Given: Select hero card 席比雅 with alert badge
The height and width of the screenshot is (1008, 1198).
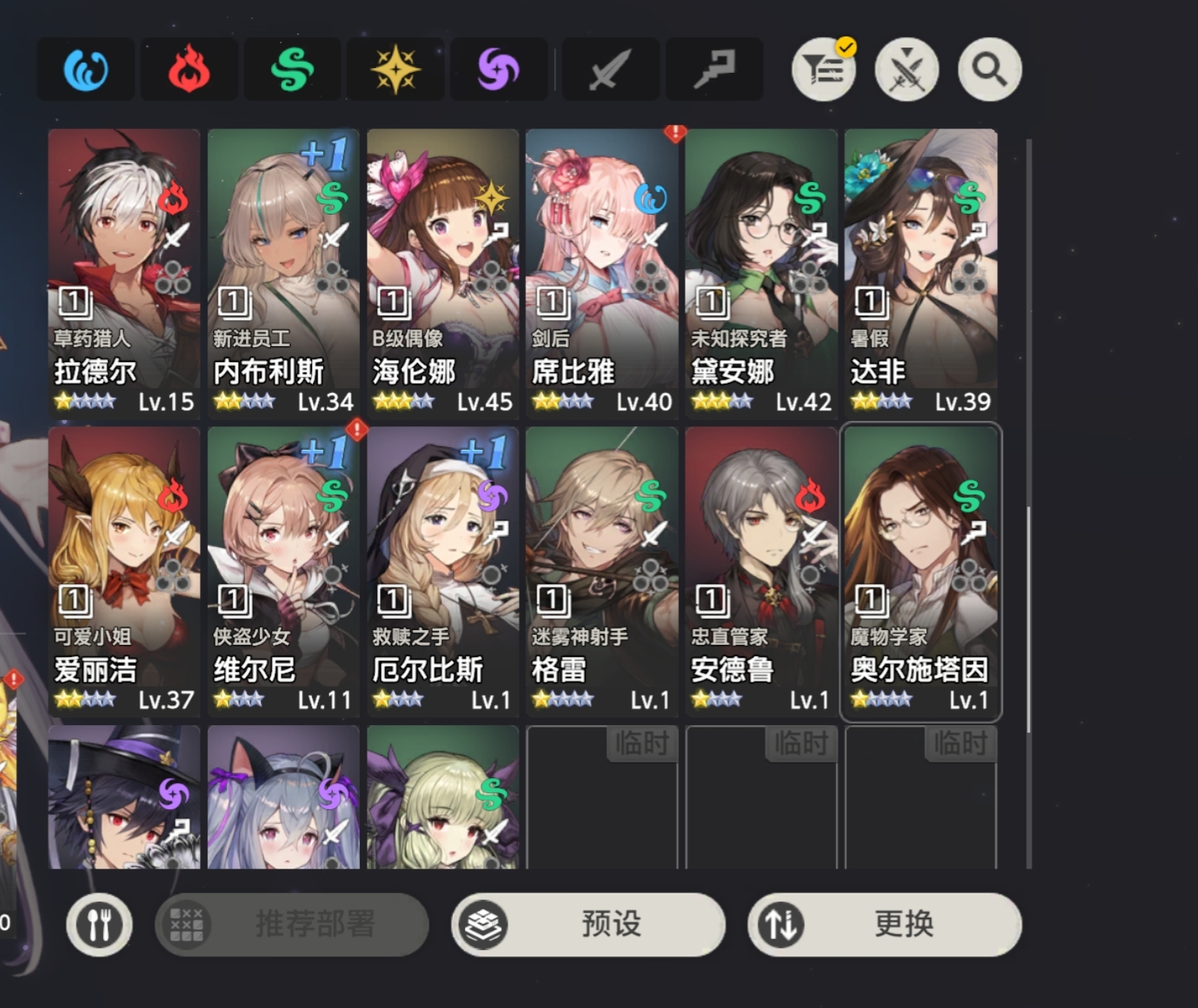Looking at the screenshot, I should (x=602, y=273).
